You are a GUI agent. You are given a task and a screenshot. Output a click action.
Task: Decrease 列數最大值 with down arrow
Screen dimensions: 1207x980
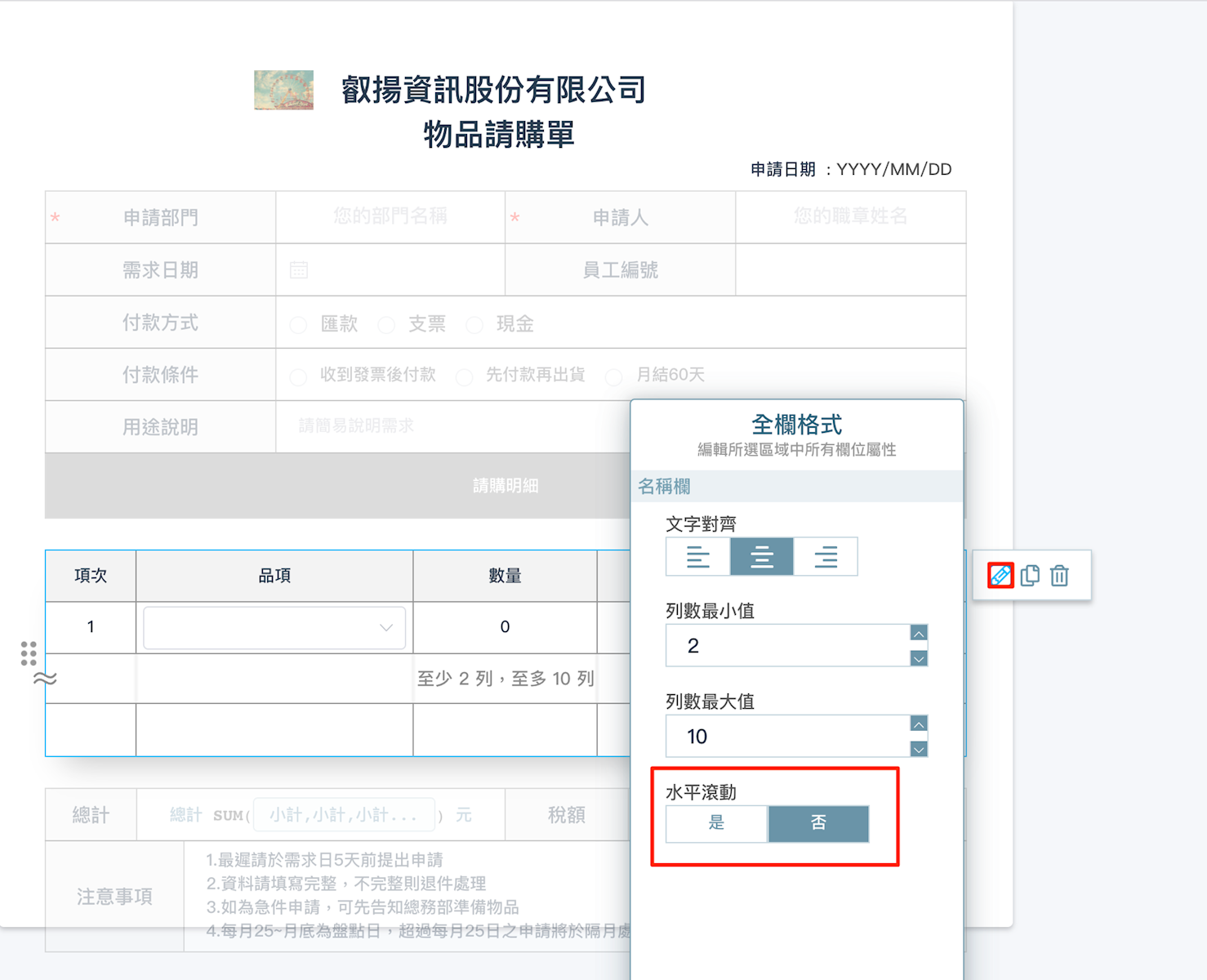tap(919, 749)
